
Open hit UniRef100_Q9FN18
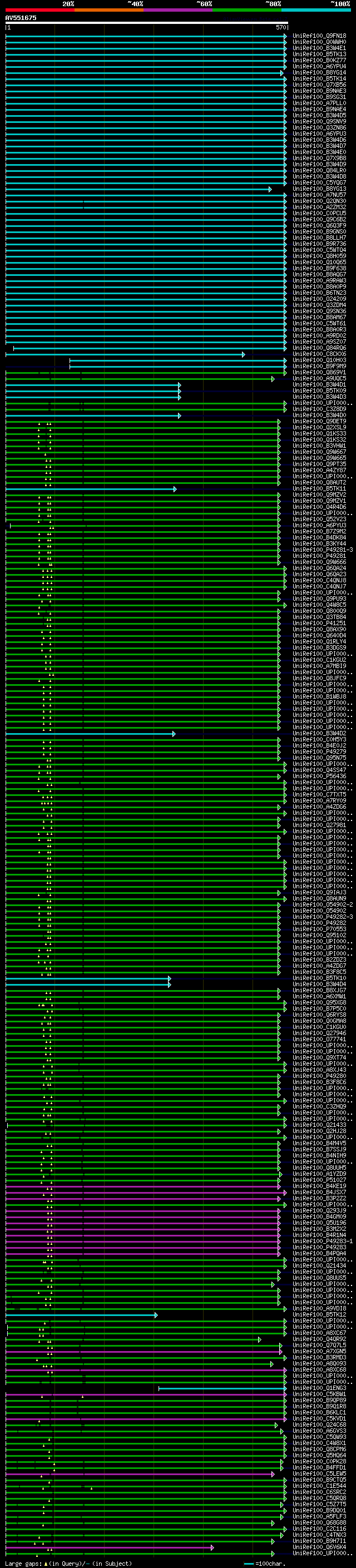pyautogui.click(x=319, y=36)
